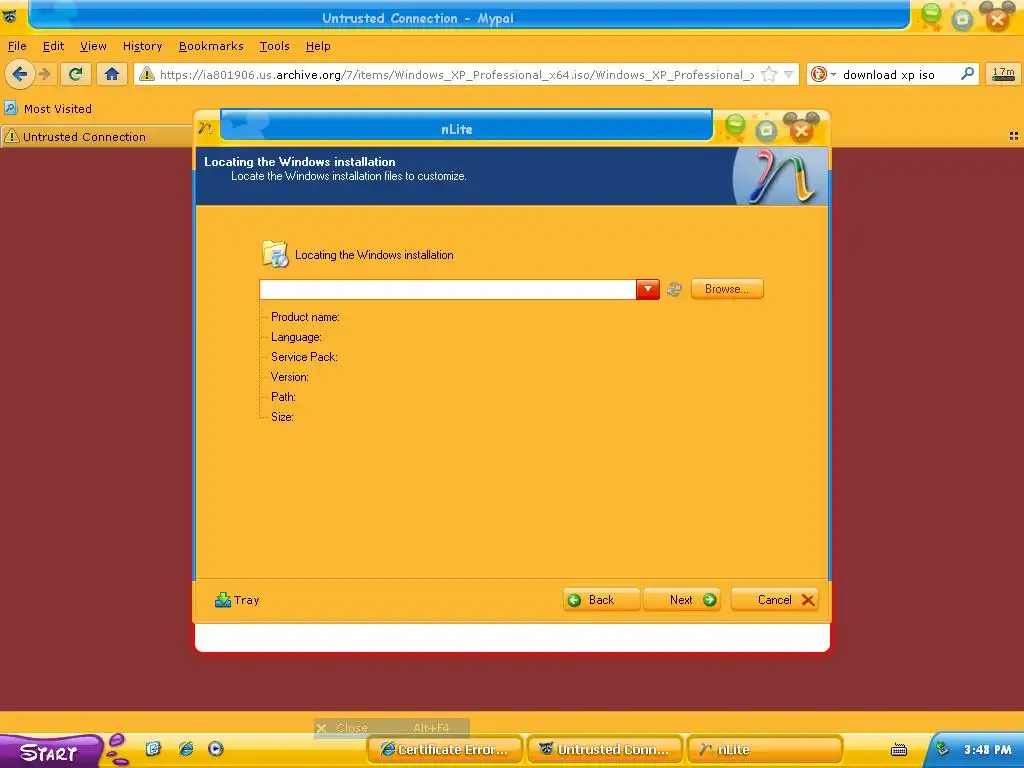This screenshot has height=768, width=1024.
Task: Go to the Home page icon
Action: pyautogui.click(x=112, y=74)
